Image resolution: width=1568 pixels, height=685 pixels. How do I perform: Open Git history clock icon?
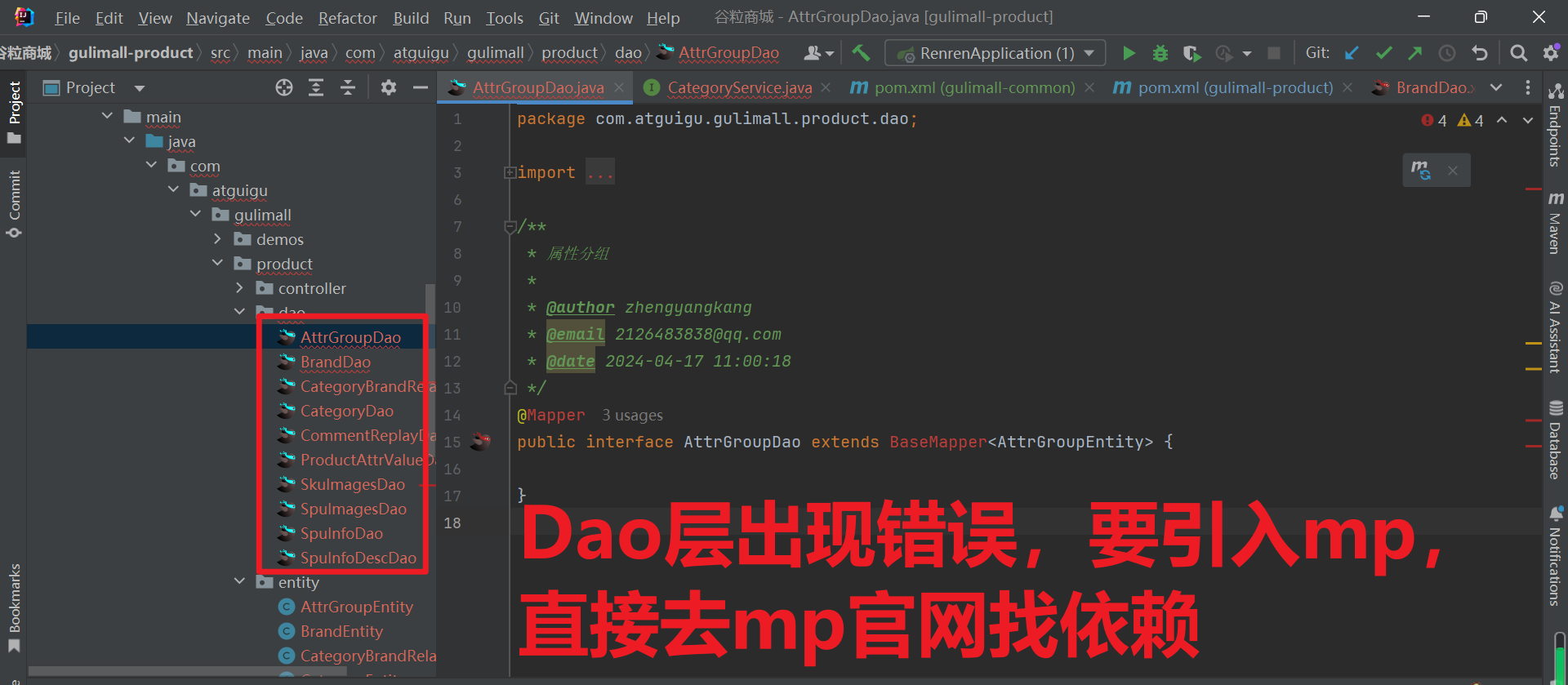point(1447,53)
